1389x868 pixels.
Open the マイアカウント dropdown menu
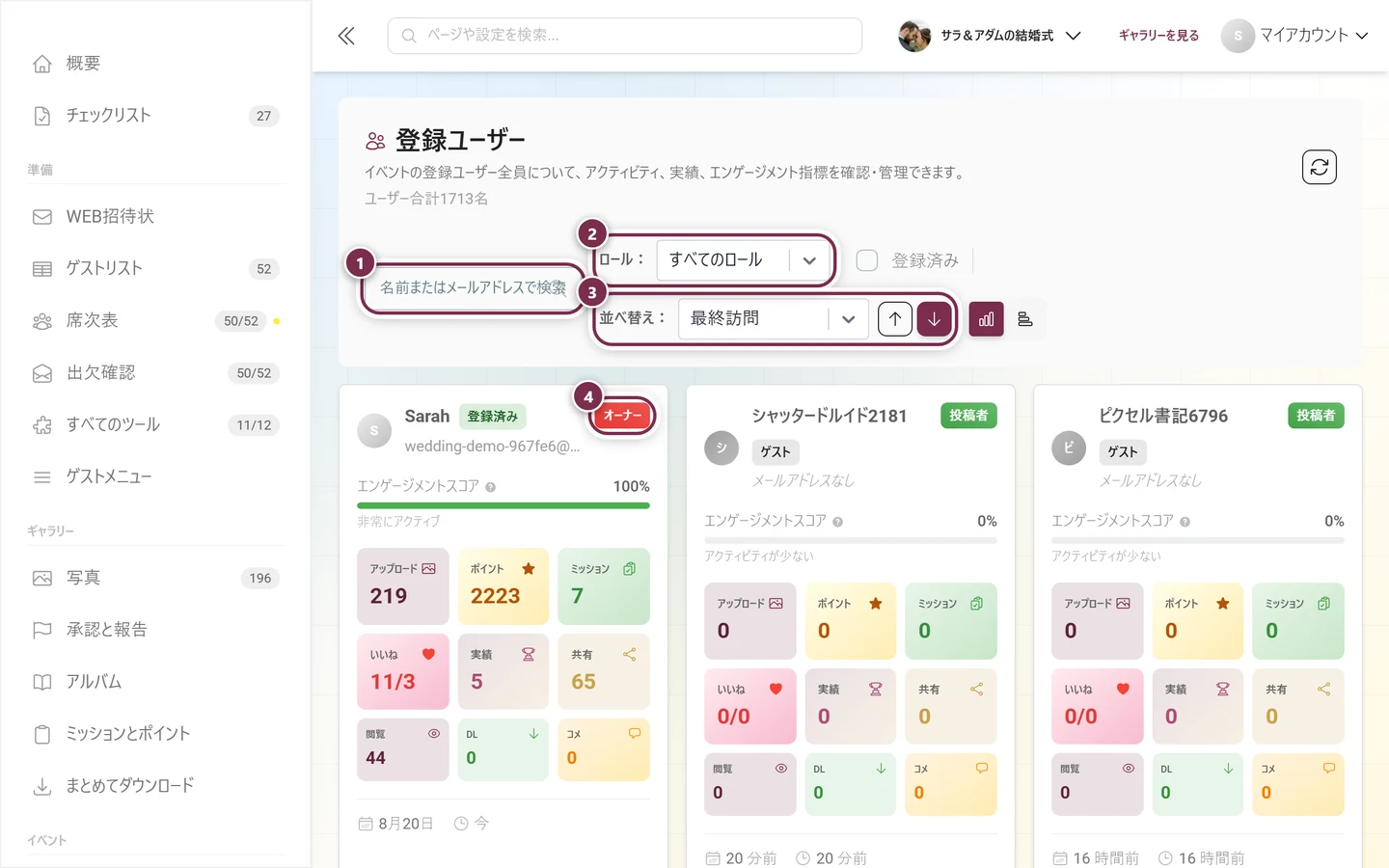point(1294,36)
